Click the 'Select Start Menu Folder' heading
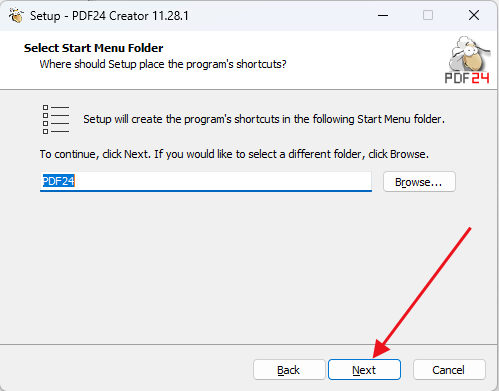 [93, 48]
